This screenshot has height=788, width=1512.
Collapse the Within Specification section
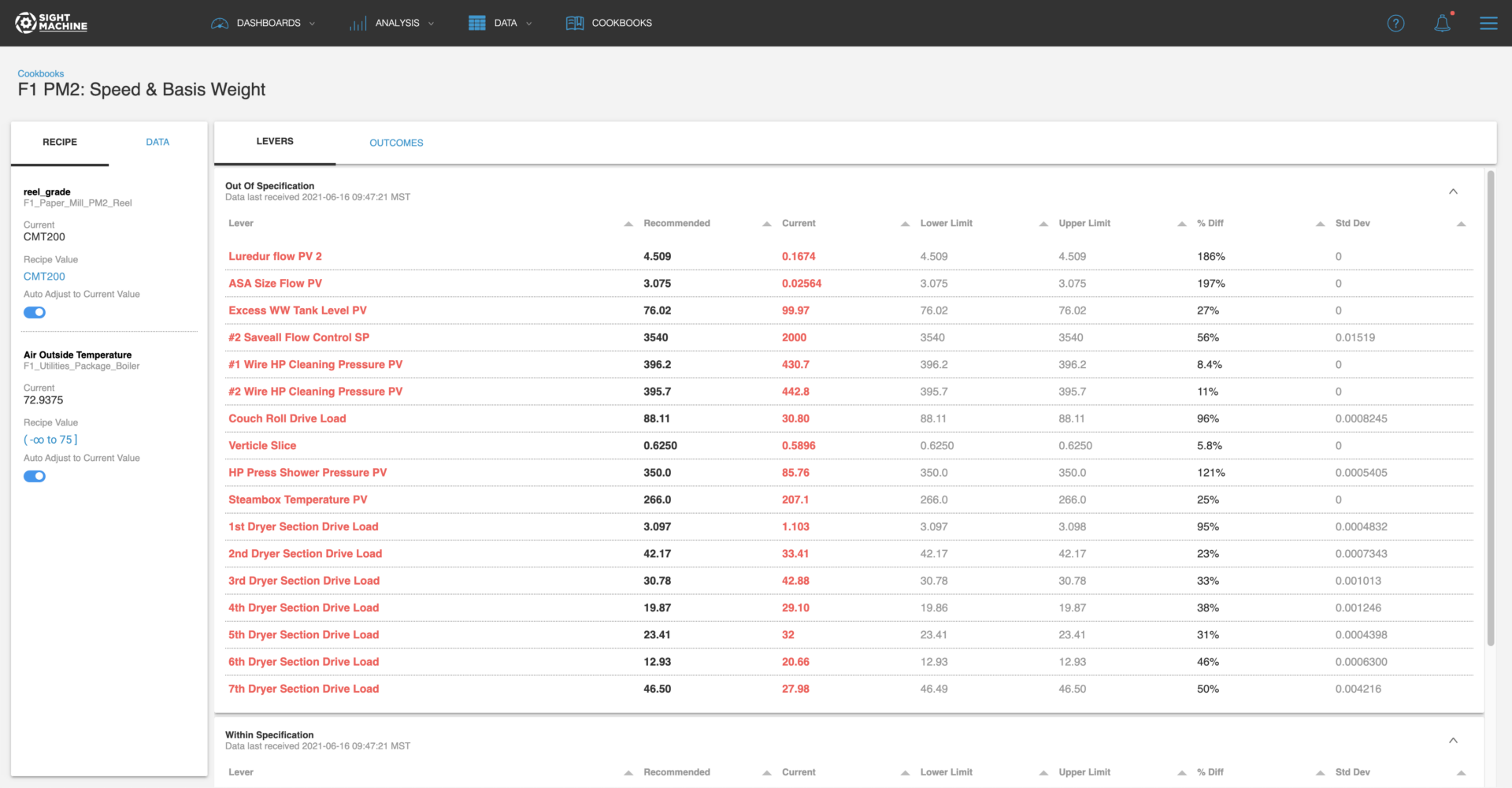1453,740
